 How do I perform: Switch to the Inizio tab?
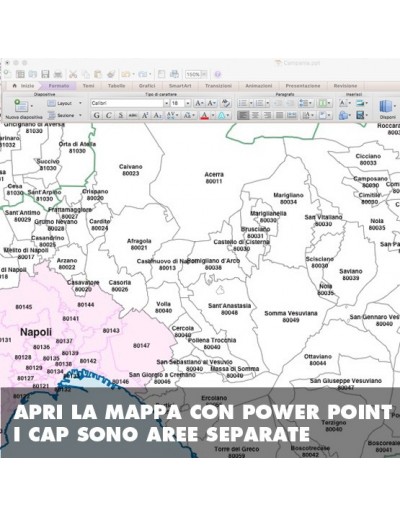click(24, 86)
